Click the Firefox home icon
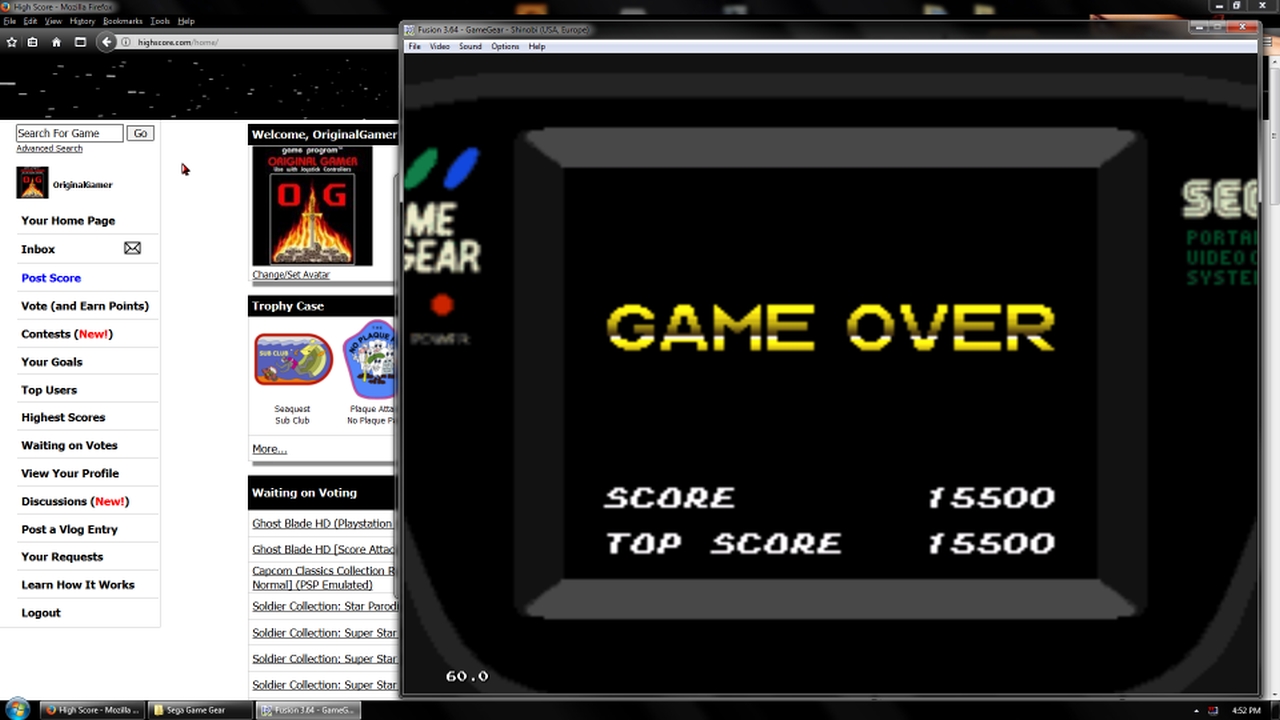This screenshot has width=1280, height=720. 56,42
